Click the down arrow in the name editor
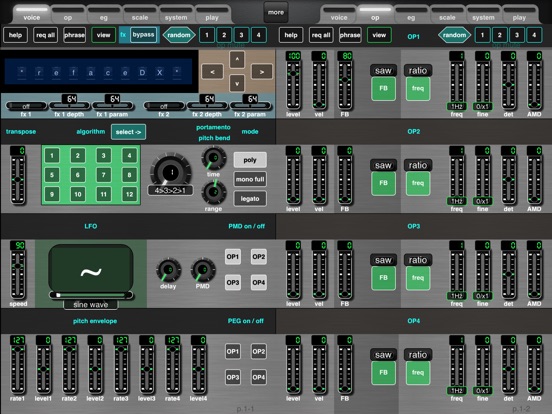Viewport: 552px width, 414px height. point(237,84)
